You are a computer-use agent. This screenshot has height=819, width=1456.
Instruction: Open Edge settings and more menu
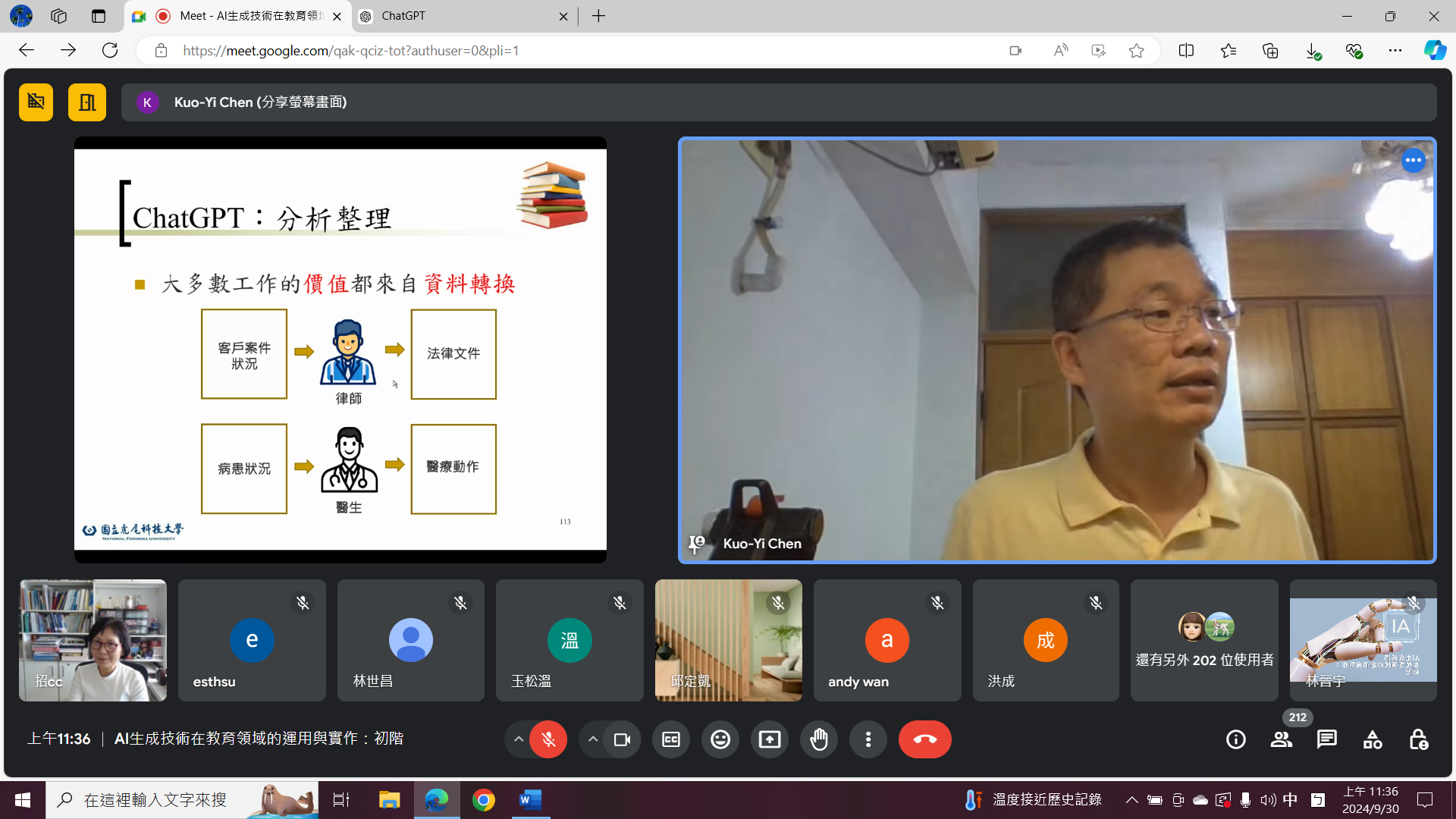[x=1395, y=50]
